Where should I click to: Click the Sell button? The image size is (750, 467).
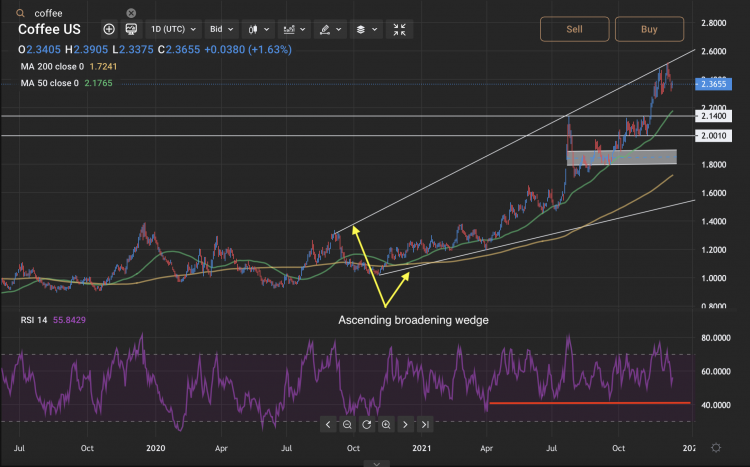click(574, 29)
